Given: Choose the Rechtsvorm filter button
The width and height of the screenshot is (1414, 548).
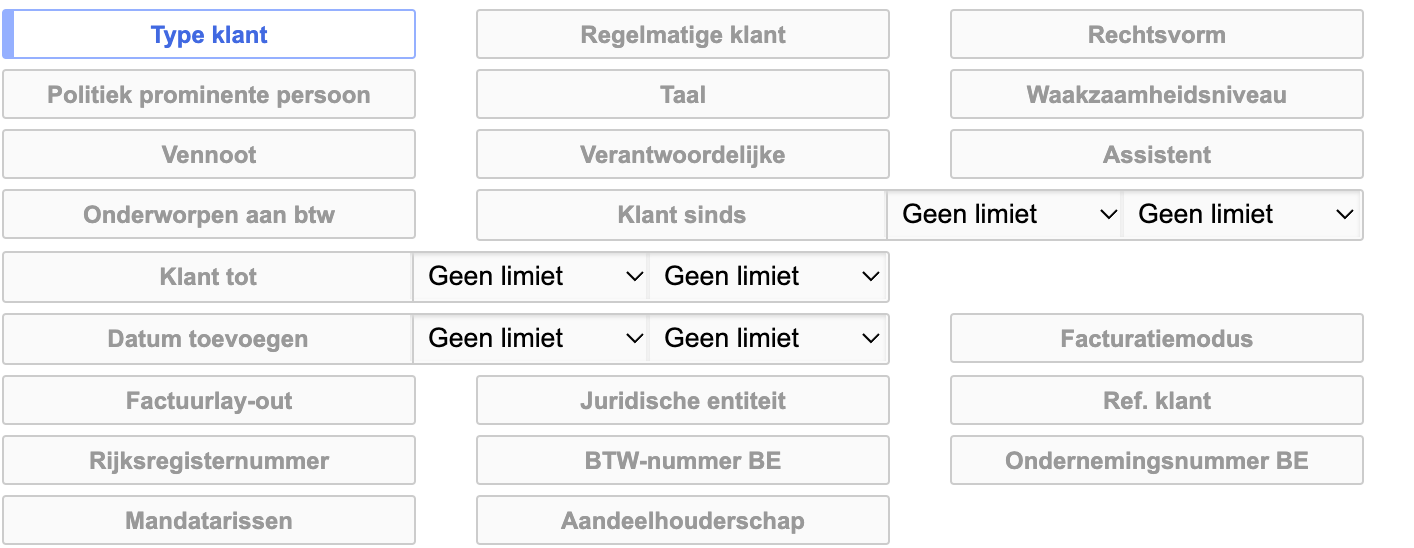Looking at the screenshot, I should (1156, 35).
